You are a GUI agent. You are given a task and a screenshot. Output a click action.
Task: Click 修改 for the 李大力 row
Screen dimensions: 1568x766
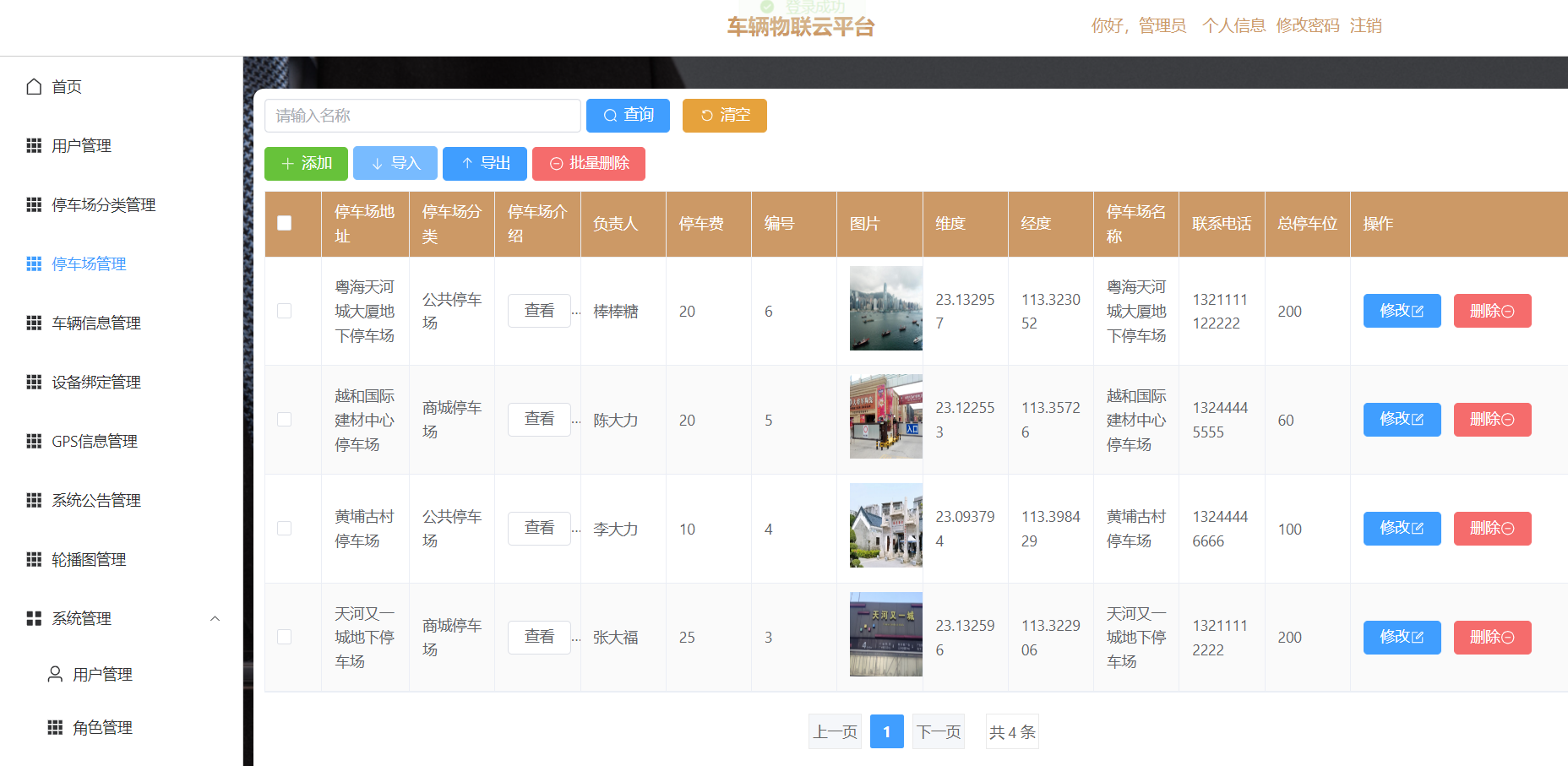click(1402, 529)
